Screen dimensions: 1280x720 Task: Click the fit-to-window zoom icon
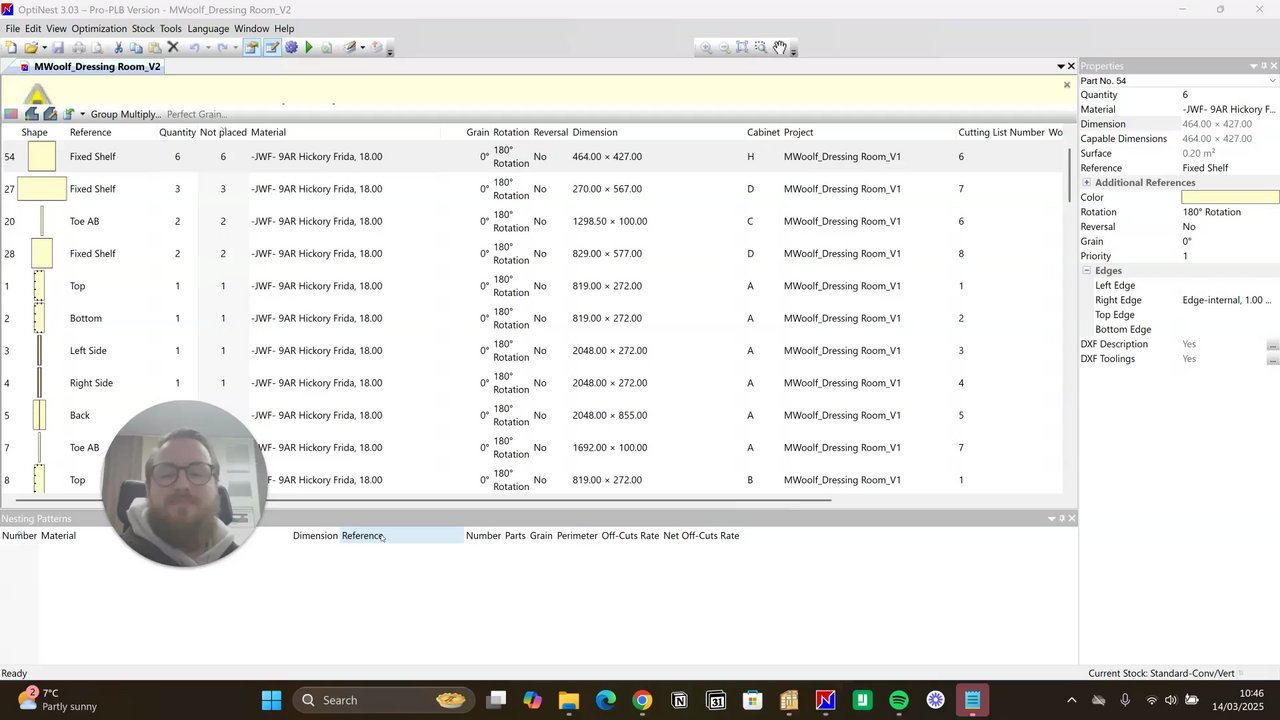coord(742,47)
